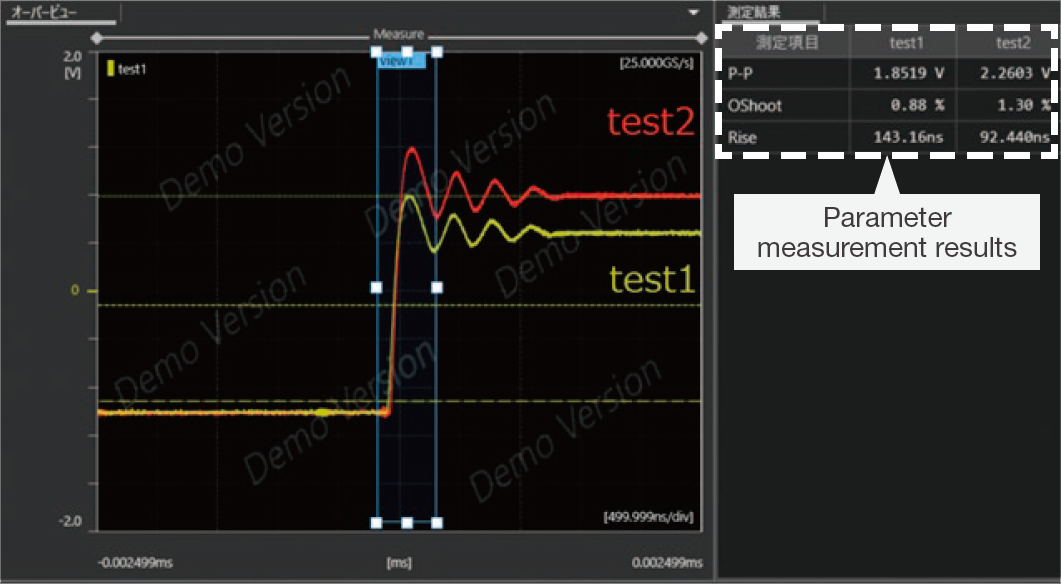This screenshot has width=1061, height=584.
Task: Click the bottom-left View1 selection handle
Action: 377,522
